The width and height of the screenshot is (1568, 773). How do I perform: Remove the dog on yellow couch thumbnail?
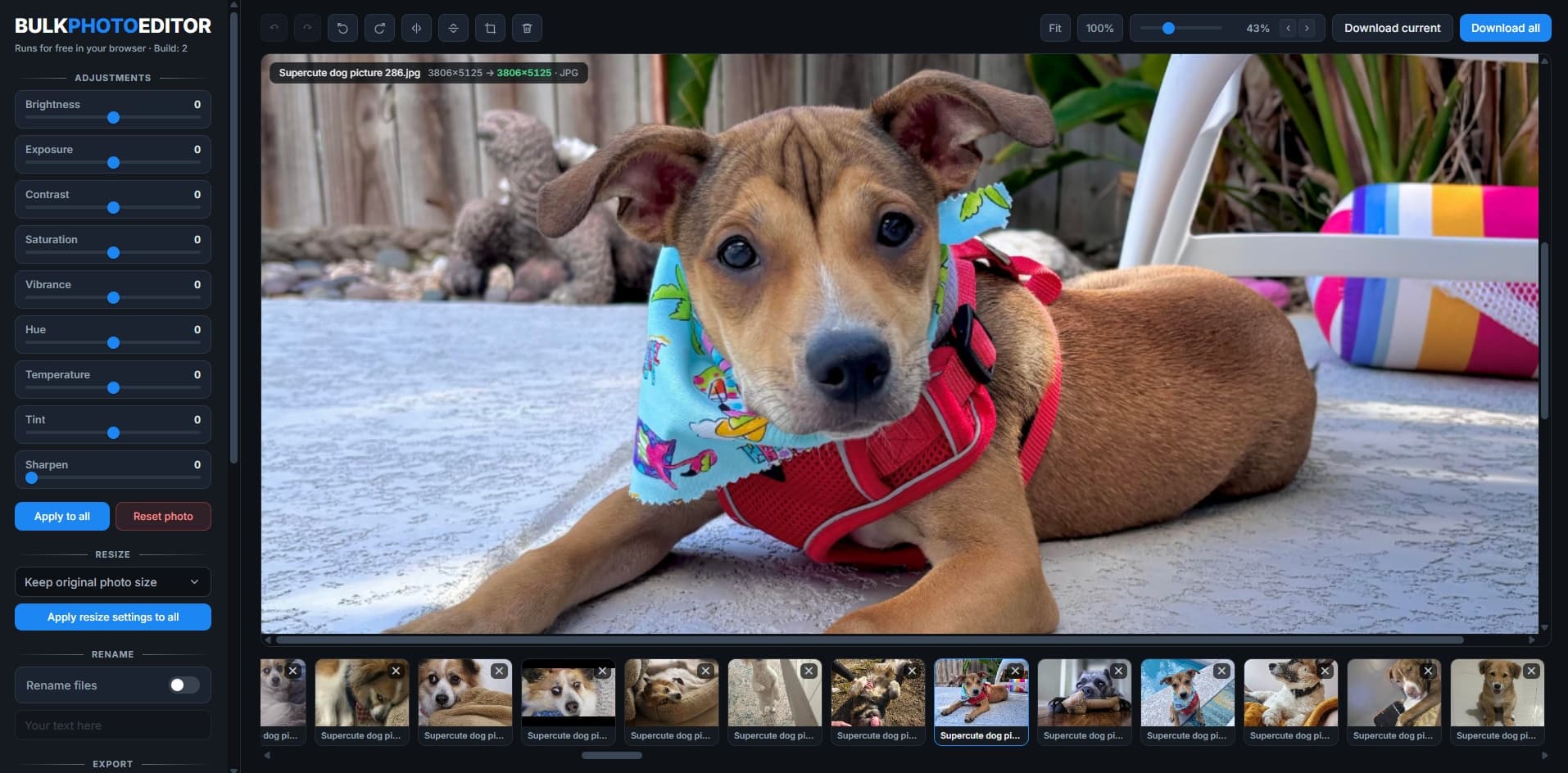[x=1325, y=671]
